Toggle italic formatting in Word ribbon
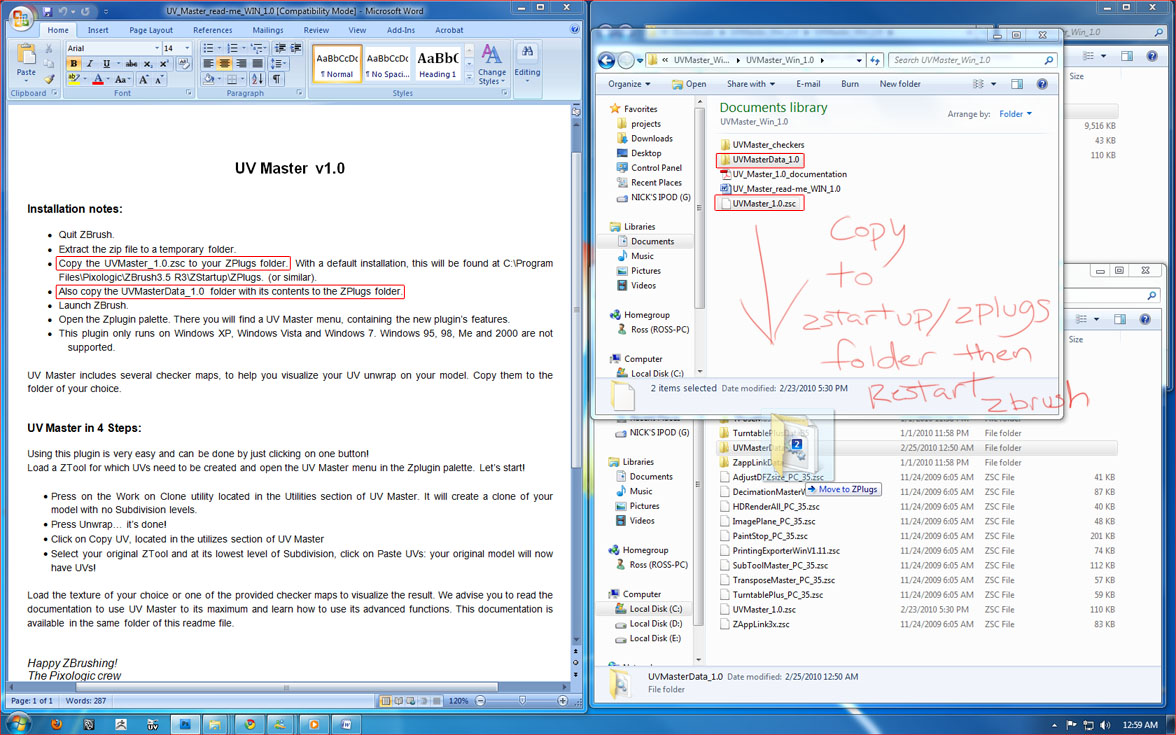 (90, 64)
